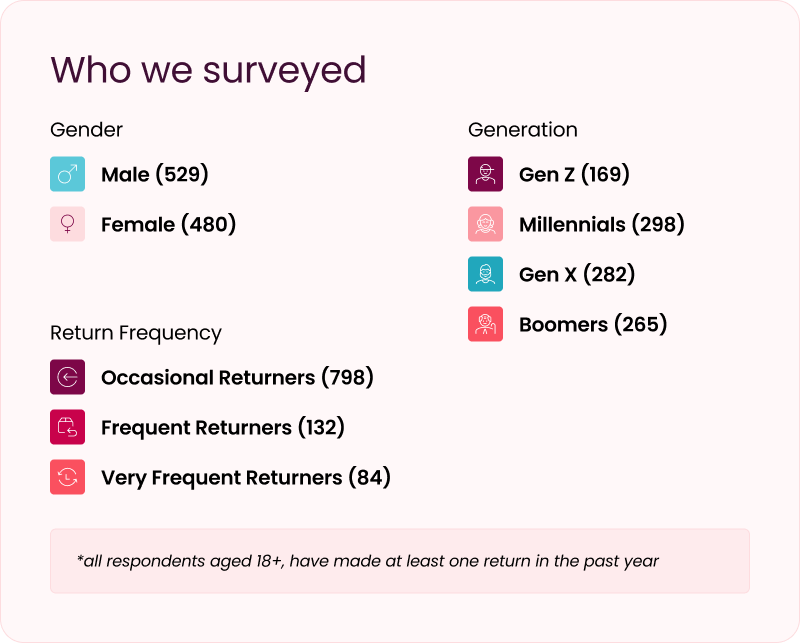Select the Occasional Returners arrow icon

tap(67, 377)
